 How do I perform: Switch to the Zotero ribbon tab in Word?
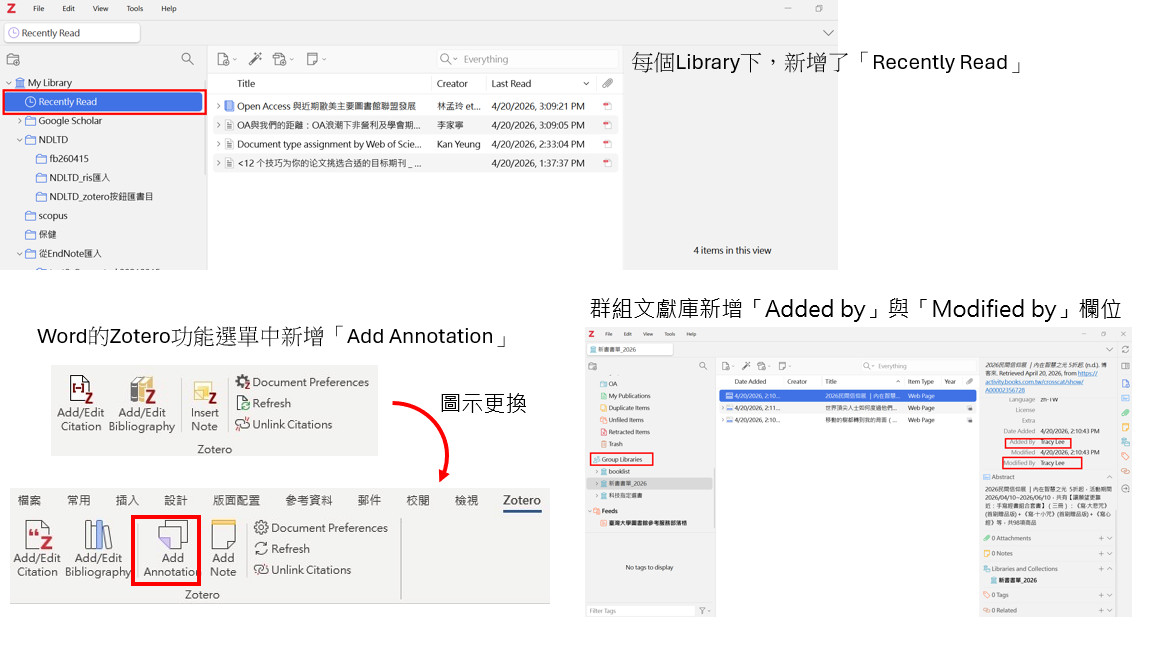click(x=521, y=500)
